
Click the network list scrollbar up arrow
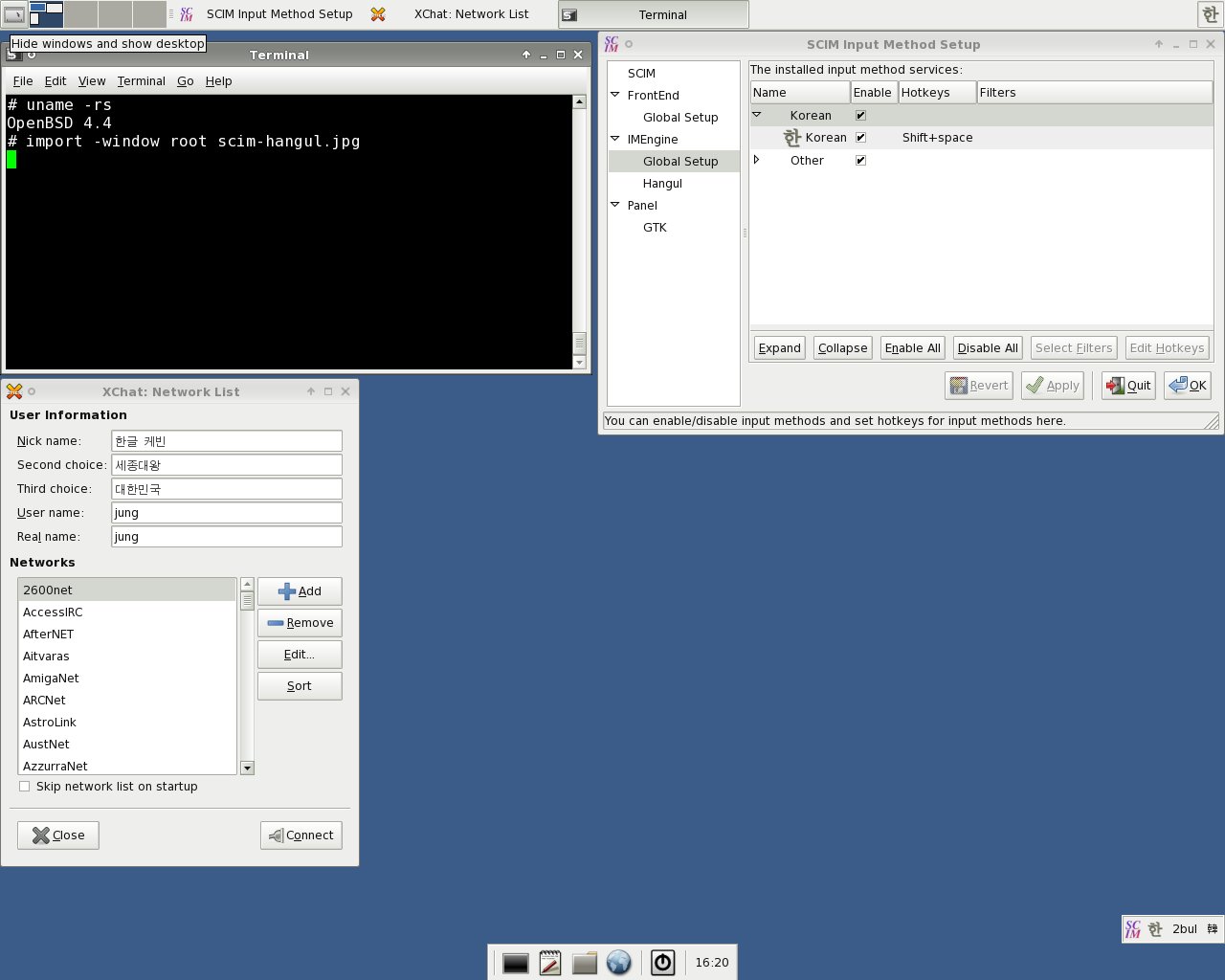(247, 584)
